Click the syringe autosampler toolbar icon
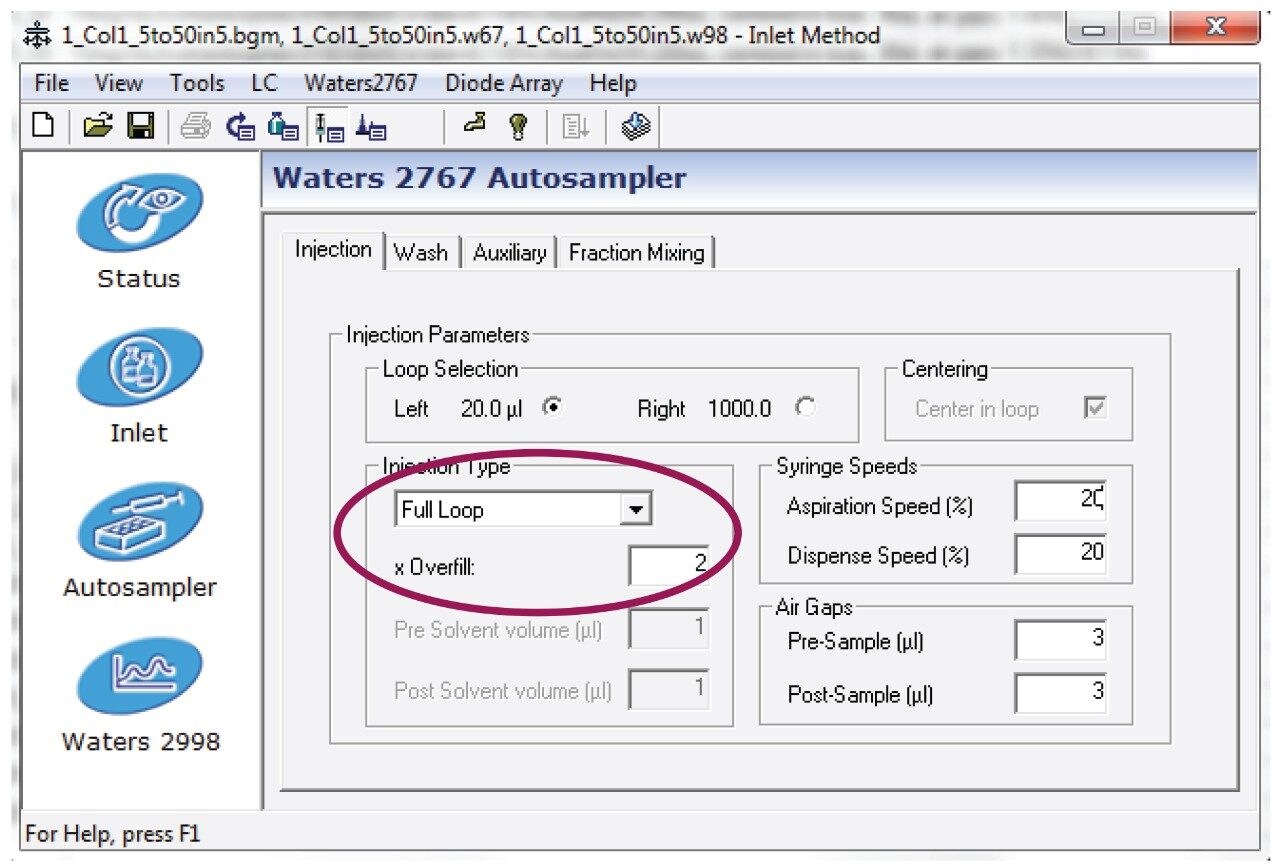The width and height of the screenshot is (1280, 867). point(328,127)
